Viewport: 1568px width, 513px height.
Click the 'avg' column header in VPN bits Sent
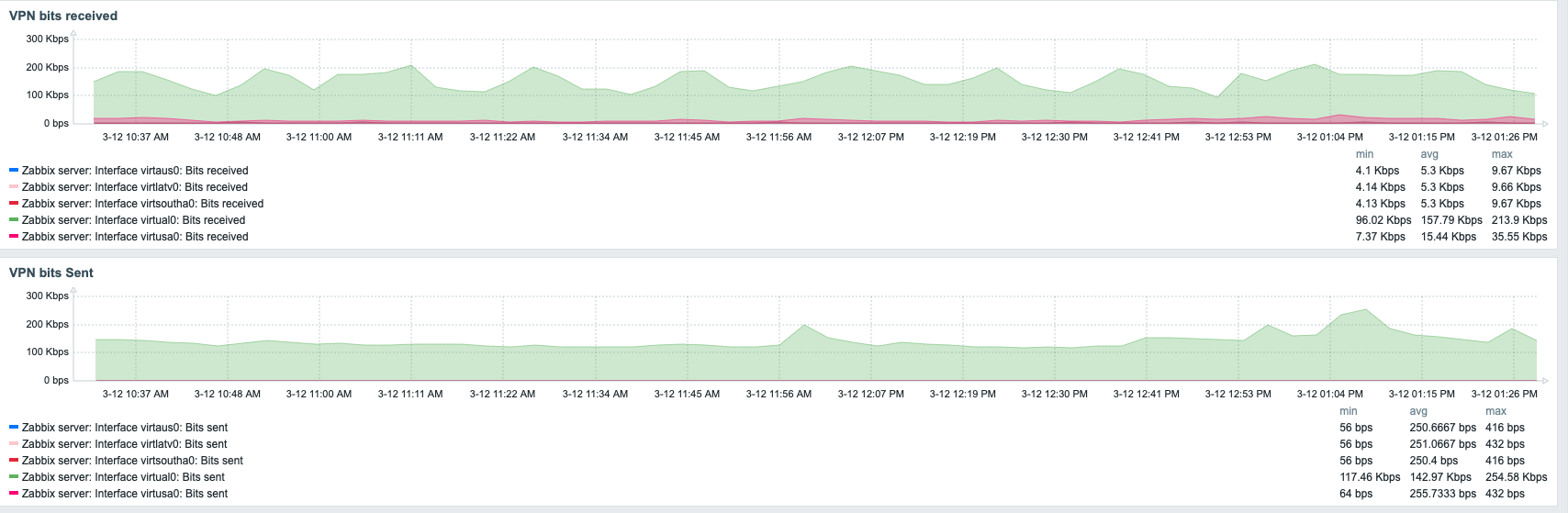click(1418, 411)
